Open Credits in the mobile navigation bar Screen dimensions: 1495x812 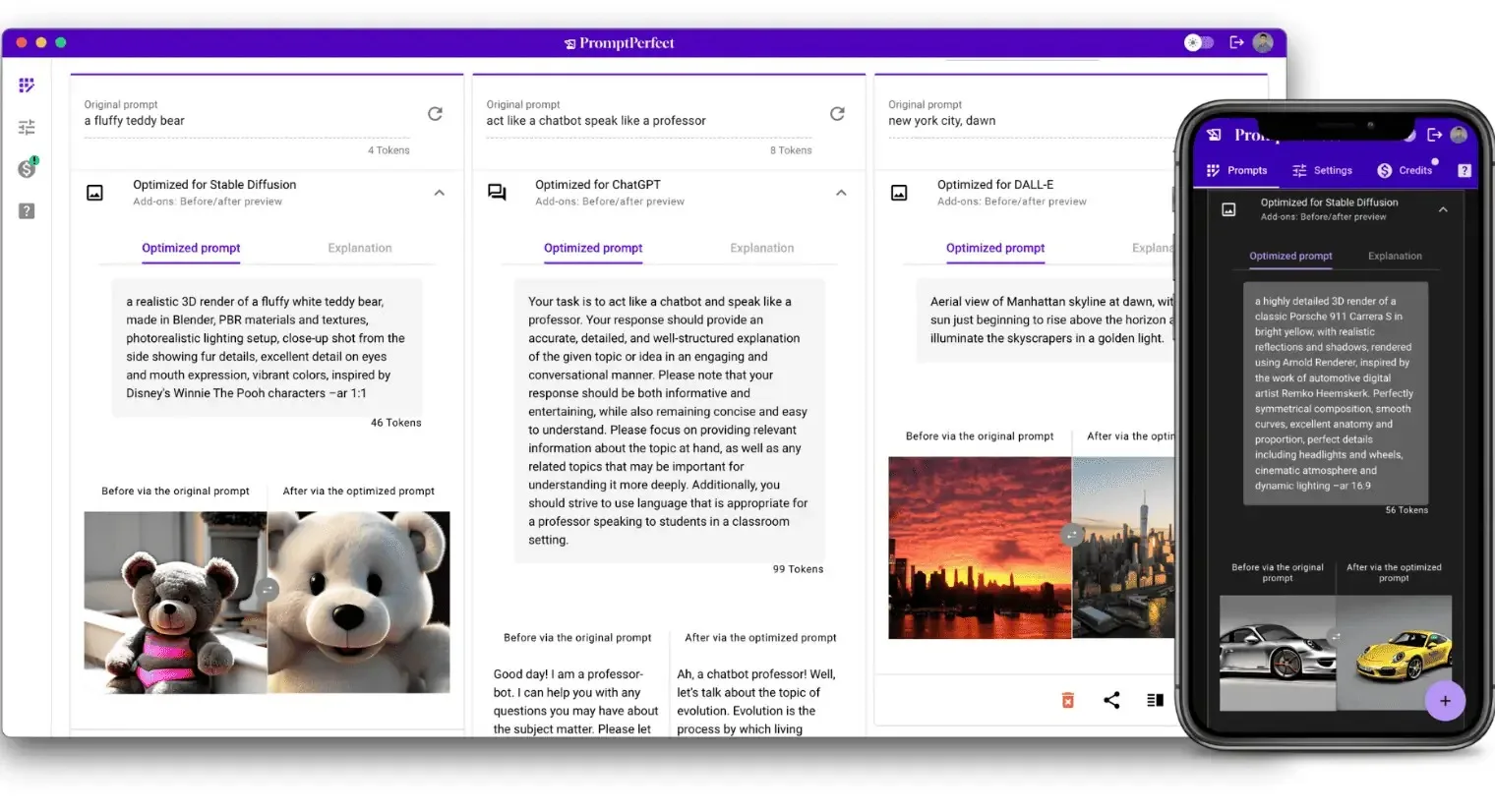point(1405,171)
